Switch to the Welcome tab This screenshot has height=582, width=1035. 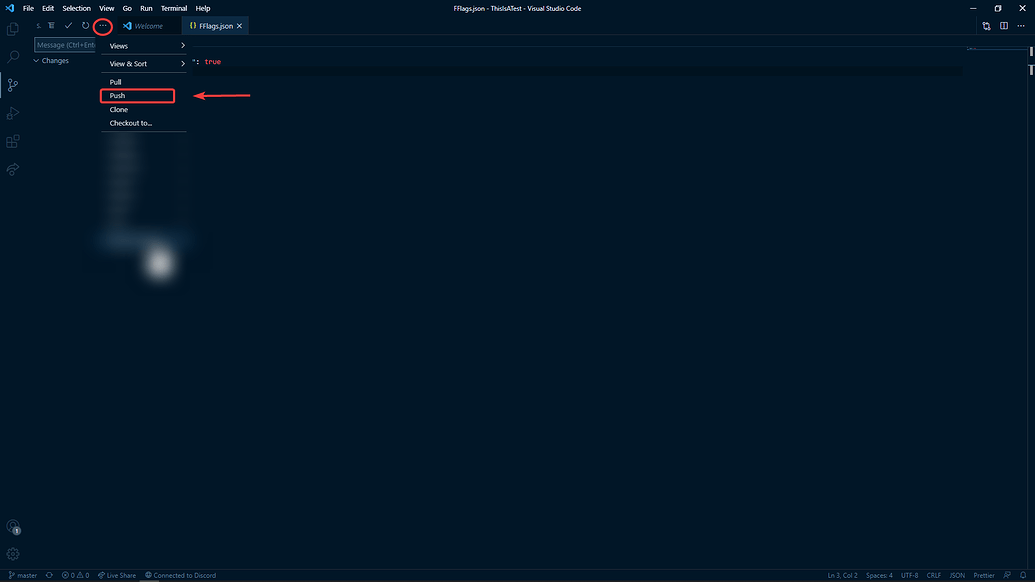click(x=149, y=26)
